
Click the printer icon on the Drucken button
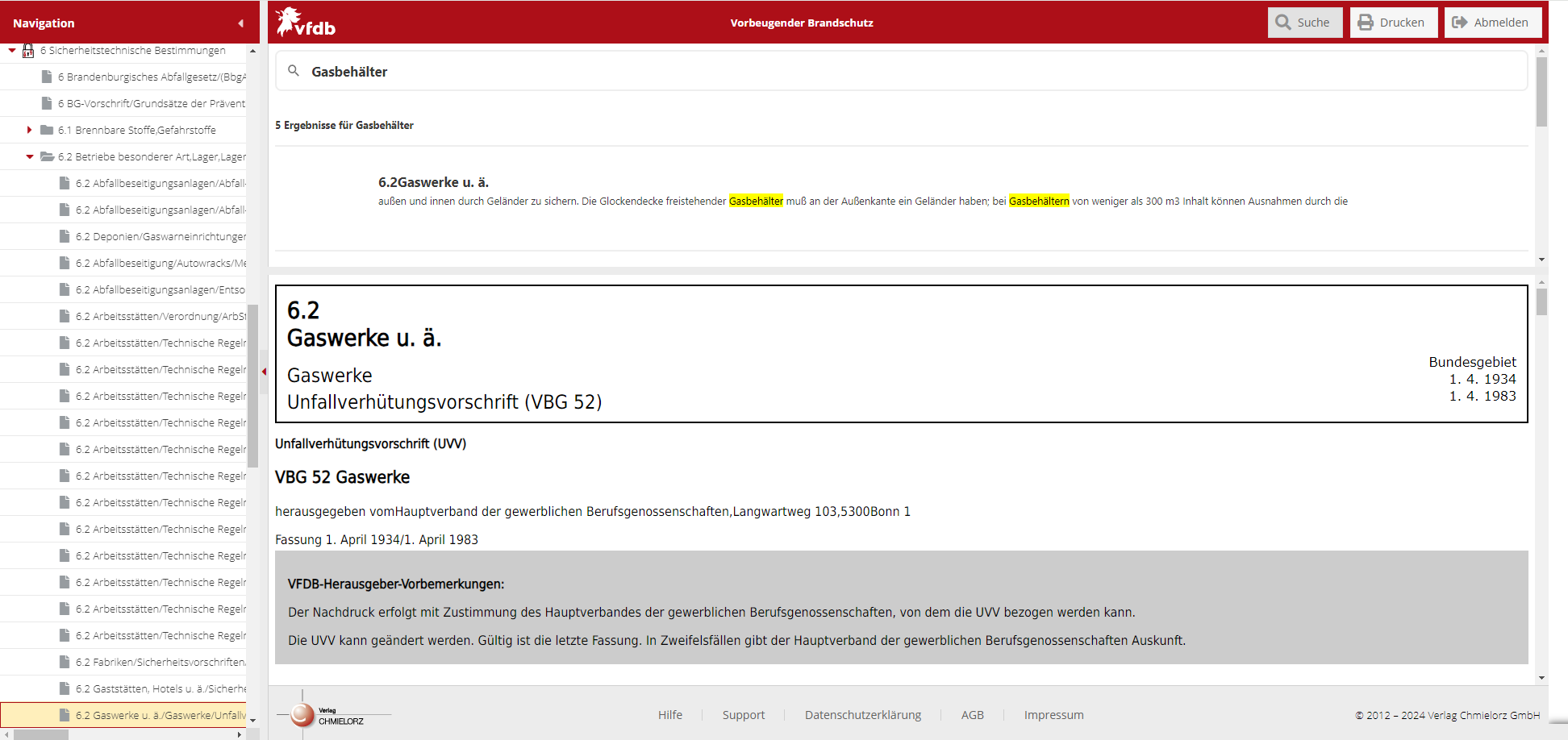[x=1365, y=22]
